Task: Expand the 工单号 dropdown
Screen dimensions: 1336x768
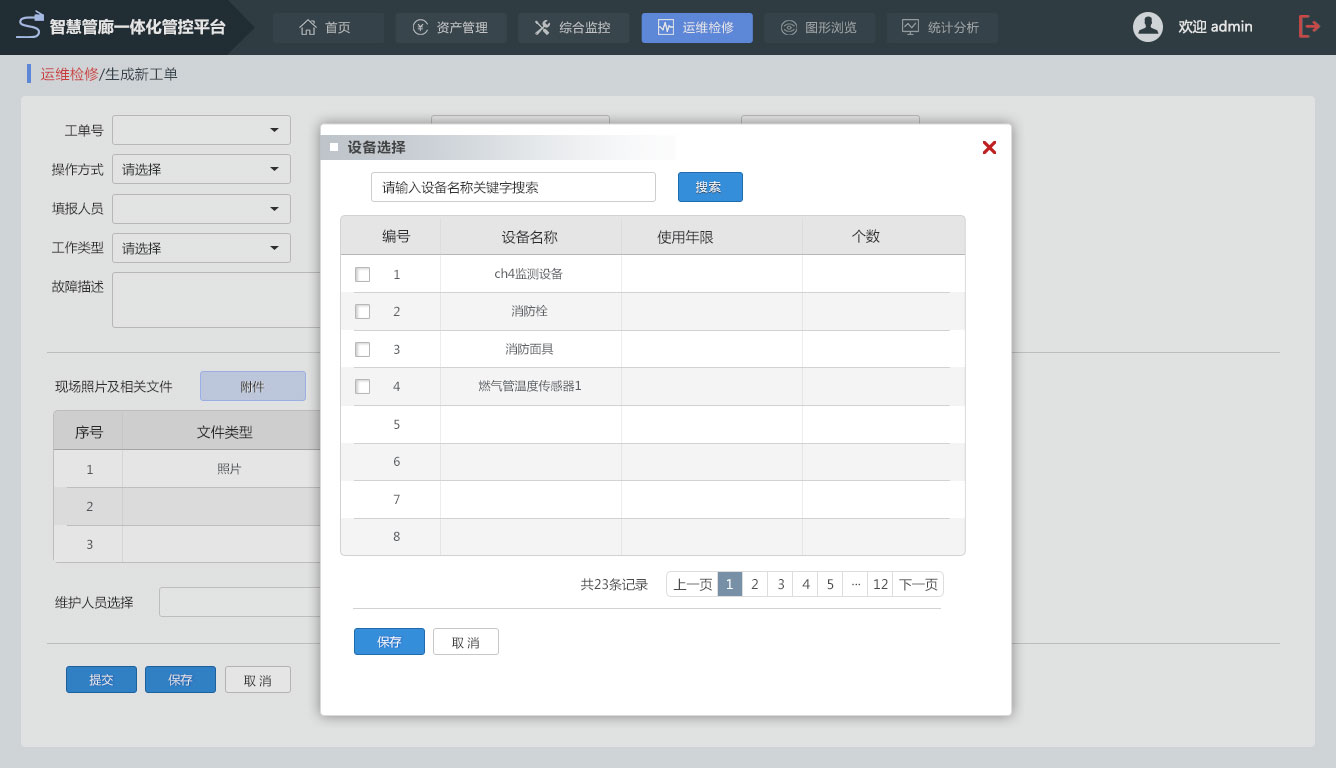Action: tap(201, 130)
